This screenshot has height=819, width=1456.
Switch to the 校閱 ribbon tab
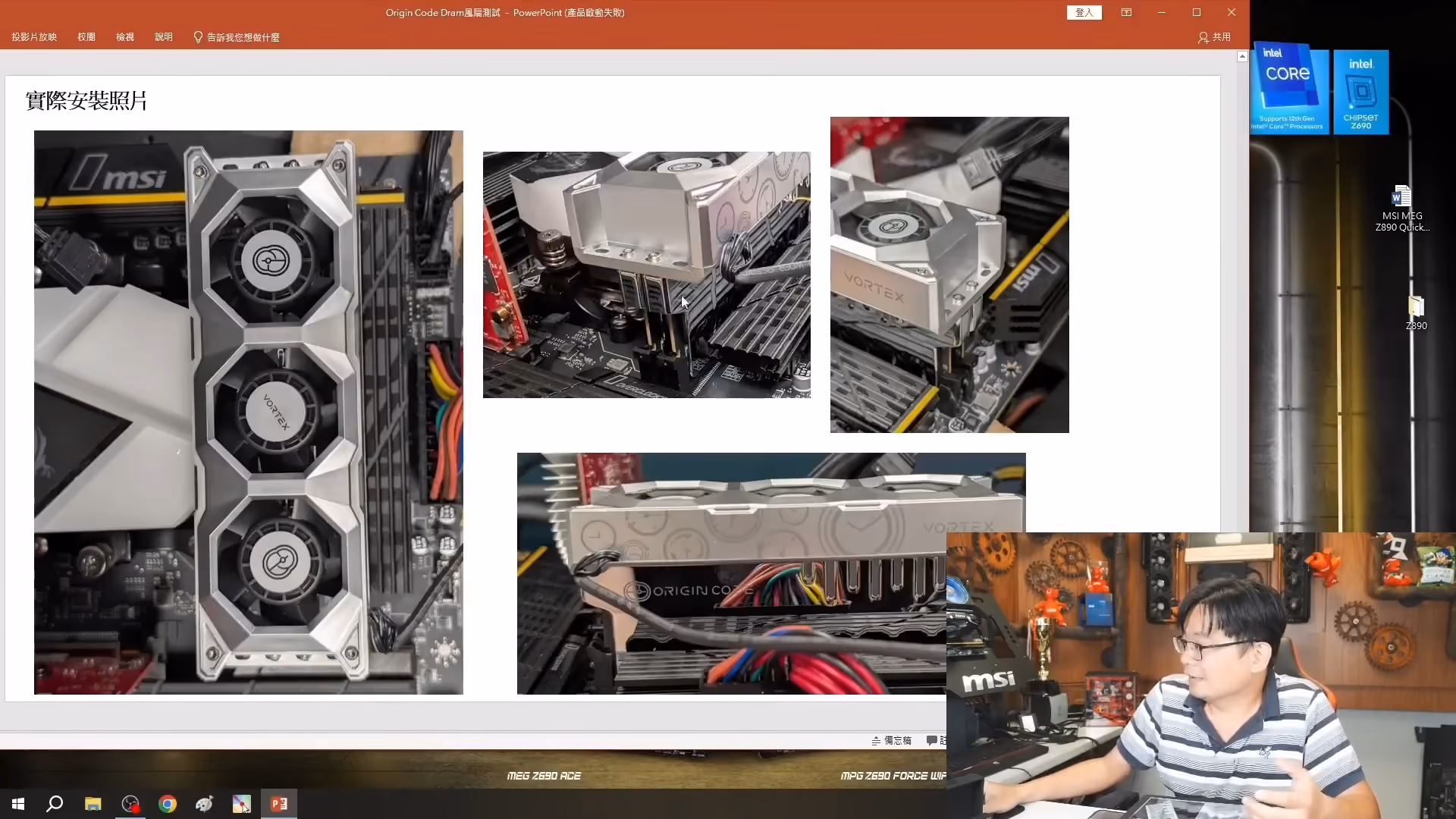[86, 37]
